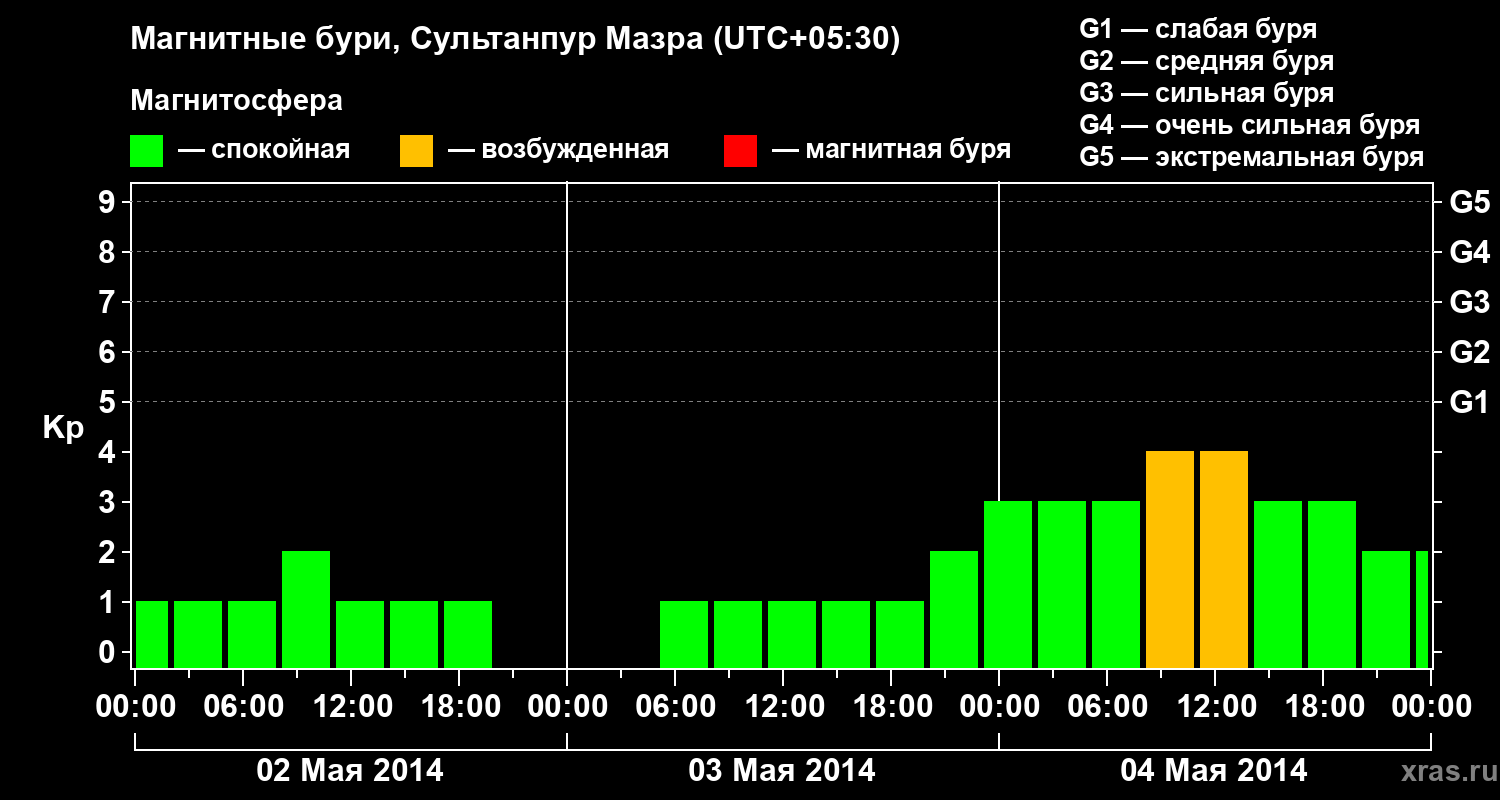The image size is (1500, 800).
Task: Click the orange 'возбужденная' legend swatch
Action: pos(416,151)
